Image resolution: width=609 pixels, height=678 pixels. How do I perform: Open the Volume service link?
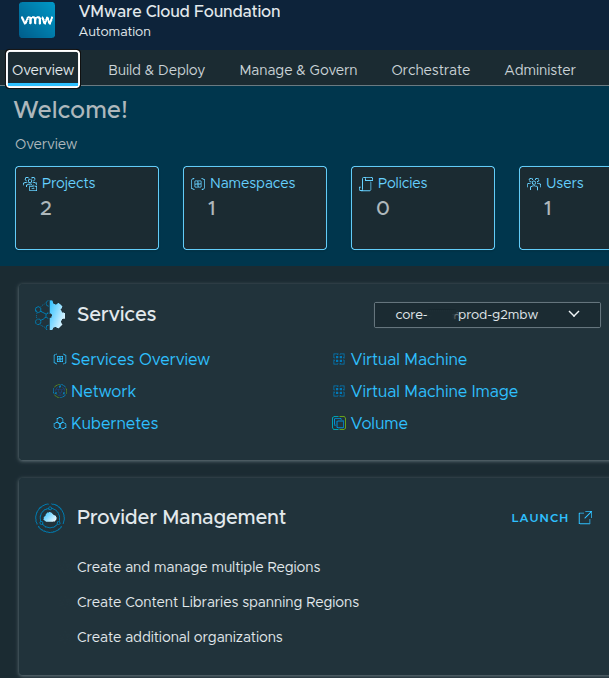click(379, 423)
